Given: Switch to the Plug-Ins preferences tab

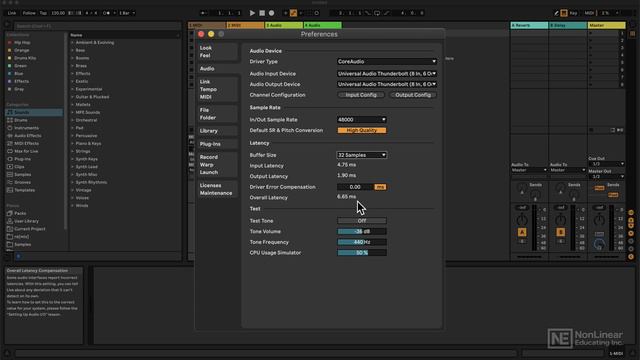Looking at the screenshot, I should 217,144.
